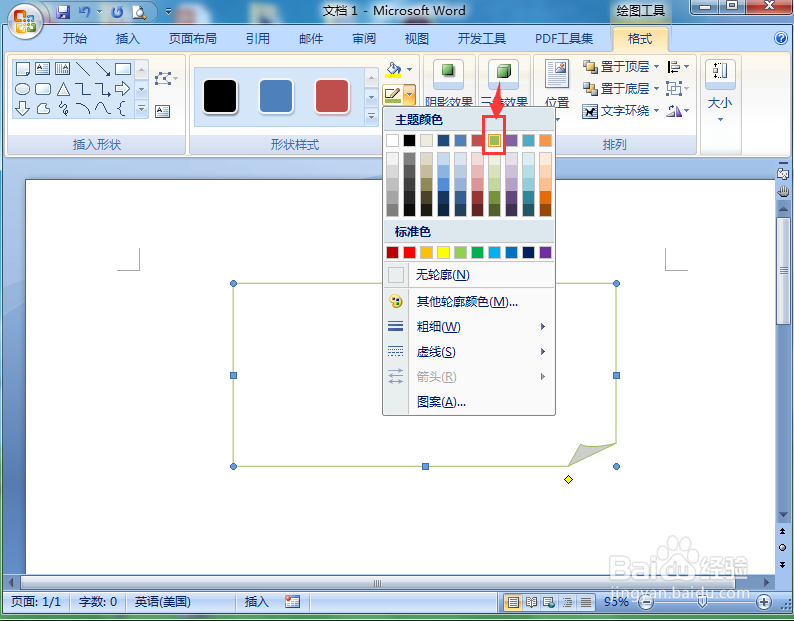
Task: Open shadow effects button
Action: [449, 82]
